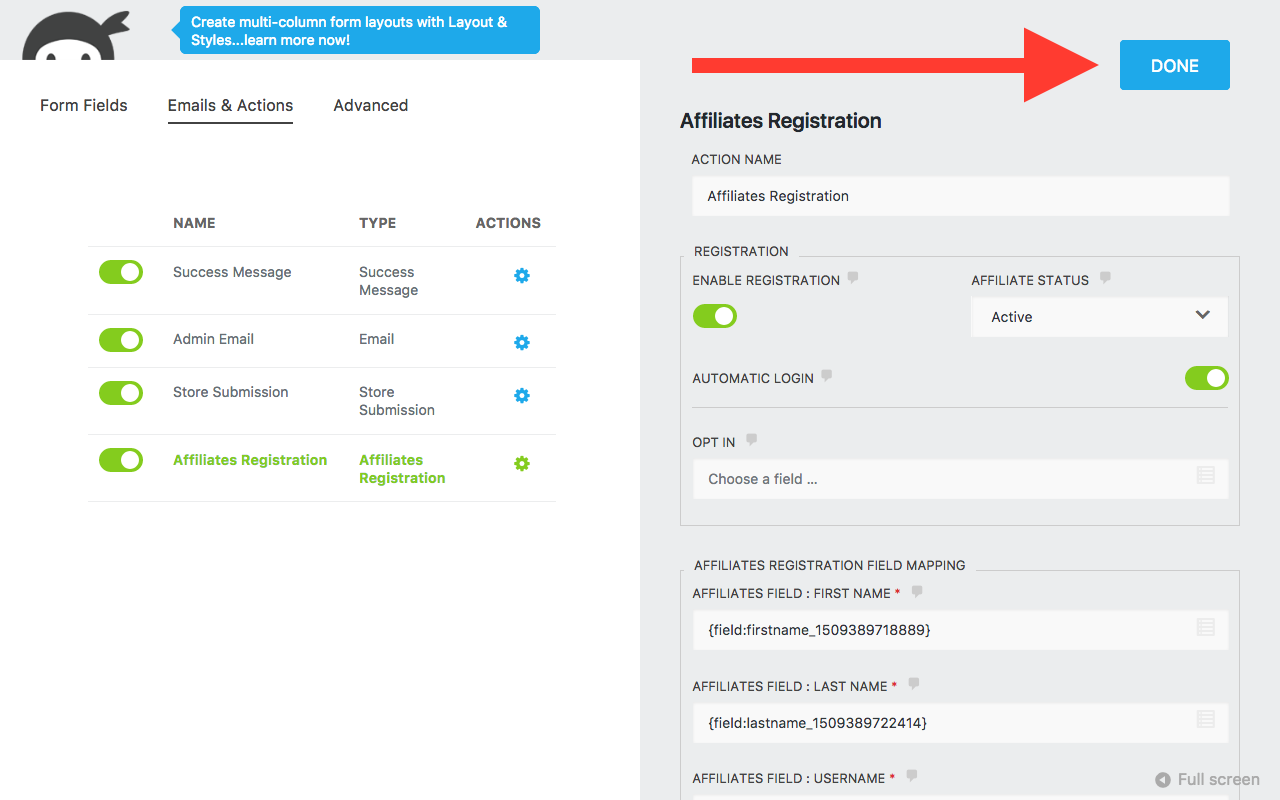
Task: Select the green Affiliates Registration row name
Action: [x=250, y=460]
